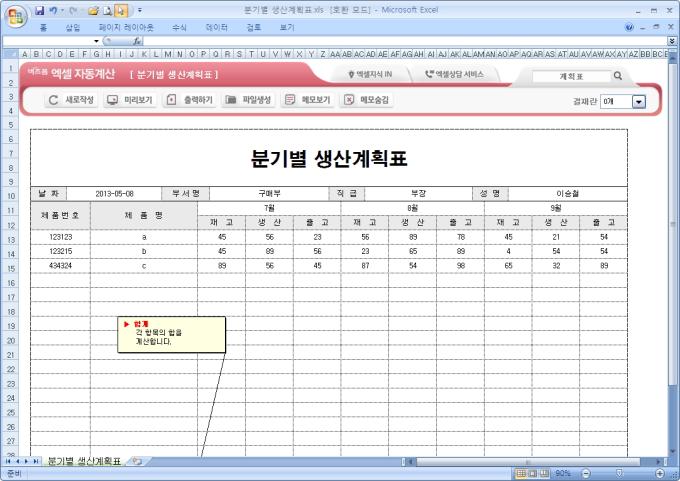
Task: Open the 페이지 레이아웃 ribbon tab
Action: coord(126,27)
